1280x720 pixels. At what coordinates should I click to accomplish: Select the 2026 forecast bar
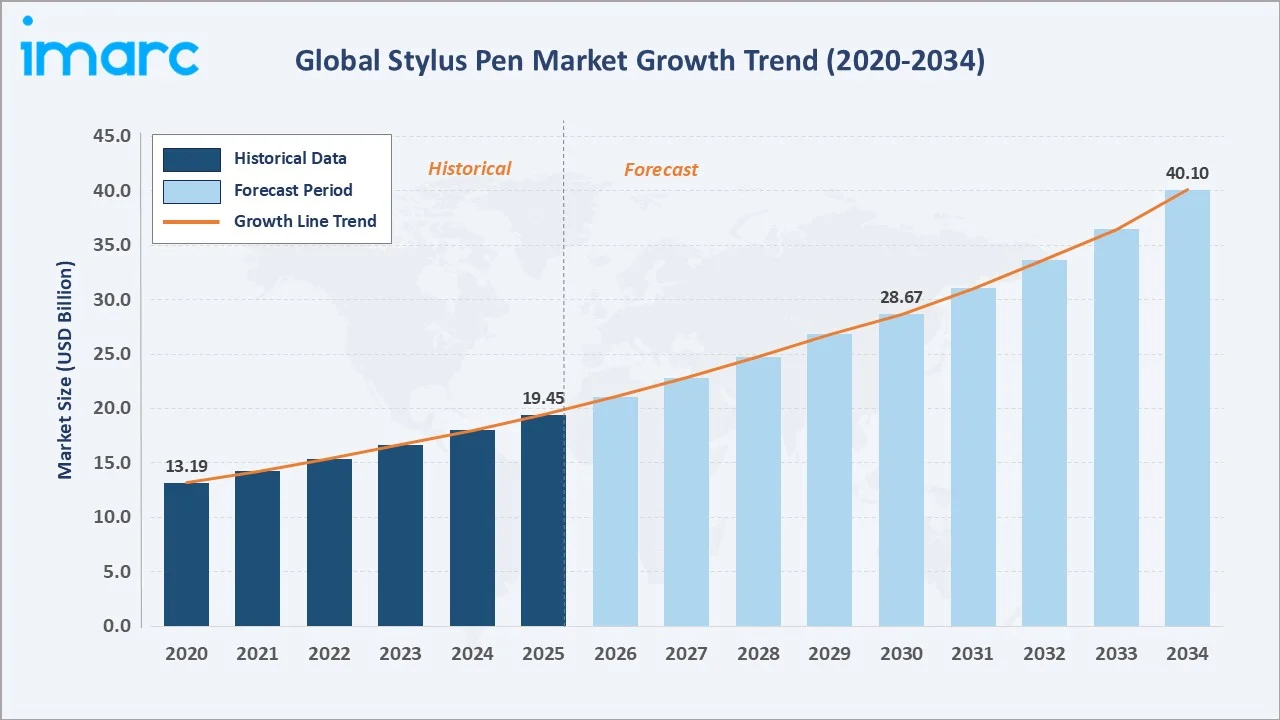pyautogui.click(x=615, y=511)
